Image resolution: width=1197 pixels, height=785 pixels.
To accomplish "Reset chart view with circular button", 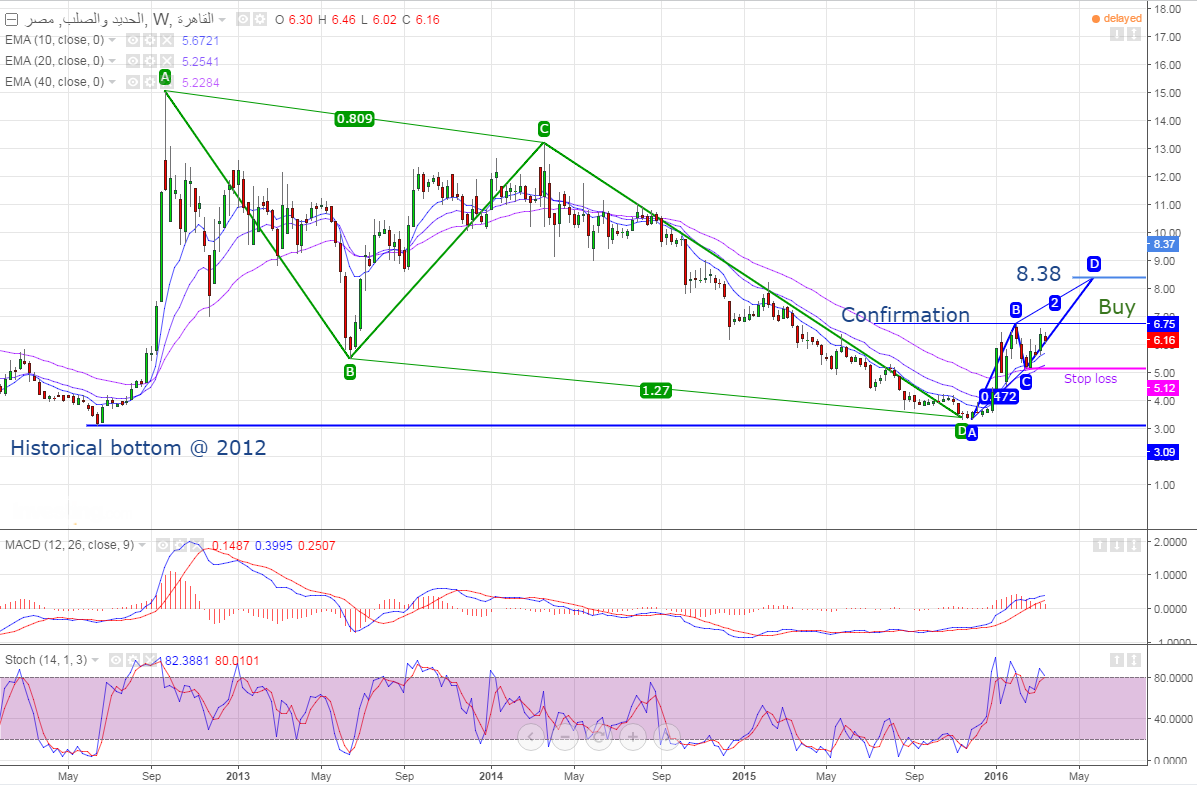I will click(598, 738).
